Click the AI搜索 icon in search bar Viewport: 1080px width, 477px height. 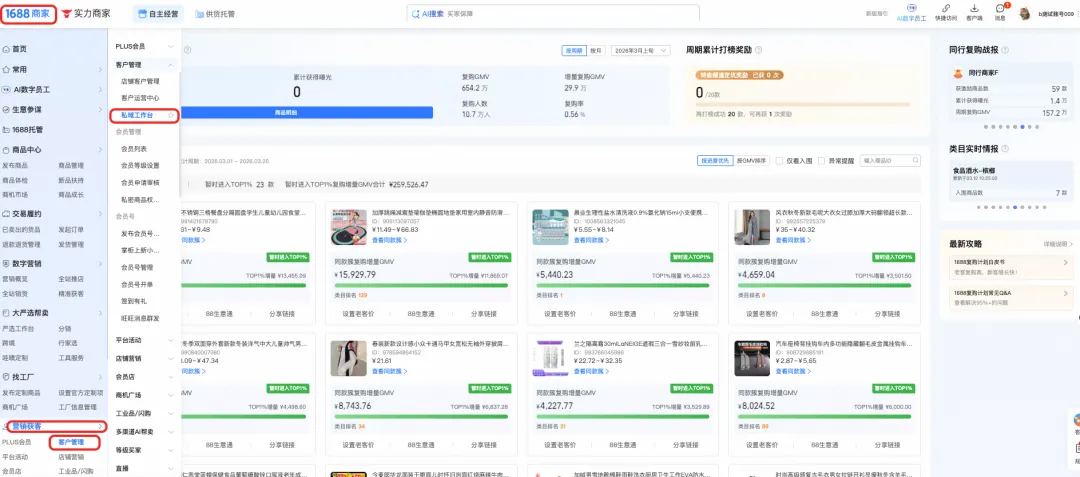[x=416, y=14]
